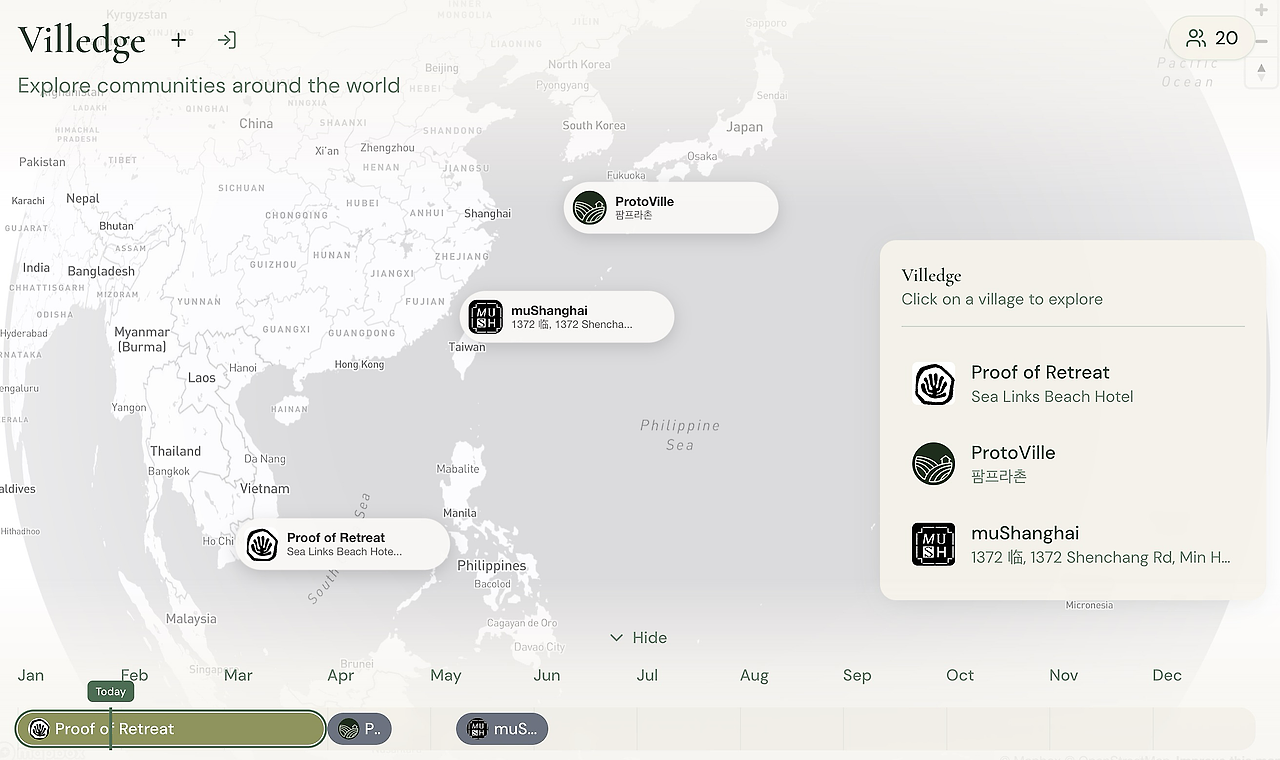The image size is (1280, 760).
Task: Choose Proof of Retreat in village list
Action: click(x=1040, y=384)
